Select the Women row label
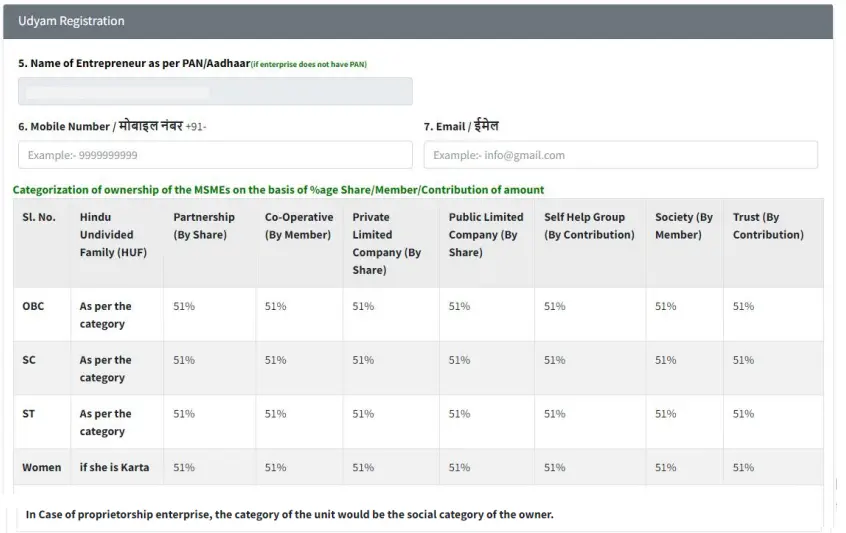This screenshot has width=846, height=533. (x=42, y=467)
